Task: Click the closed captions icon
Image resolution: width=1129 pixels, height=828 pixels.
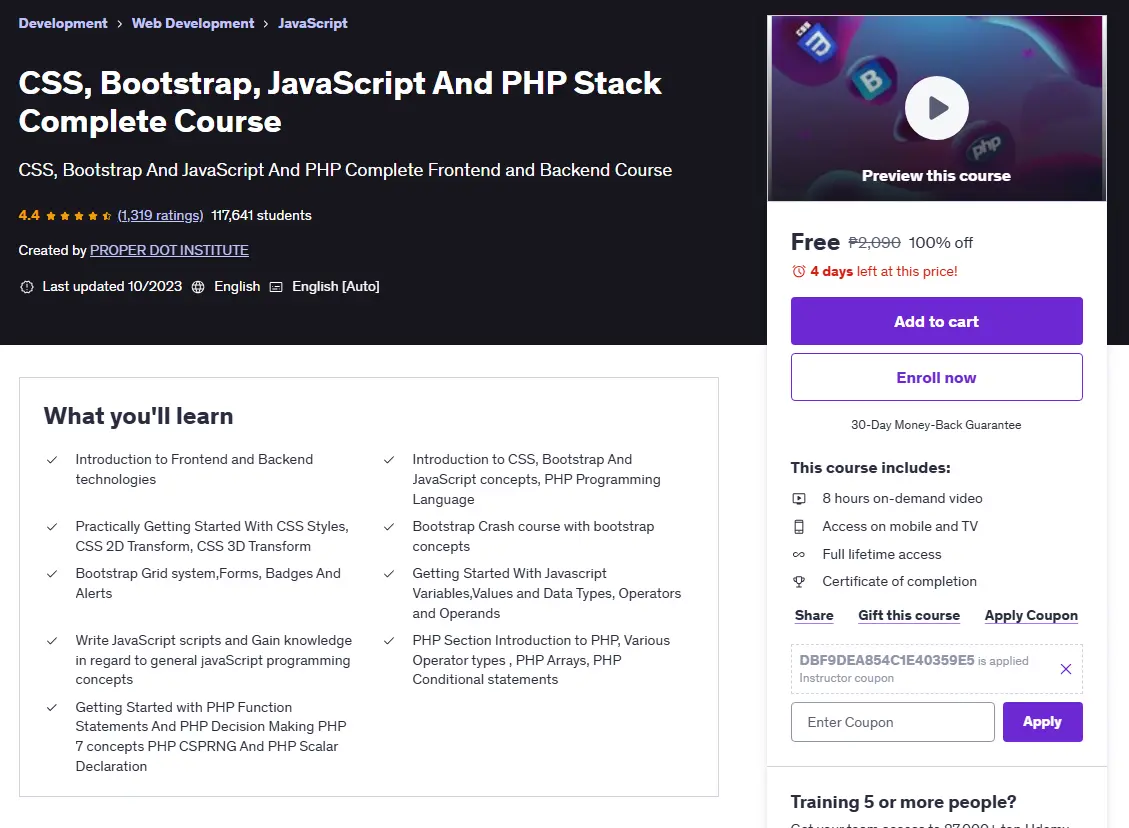Action: point(276,287)
